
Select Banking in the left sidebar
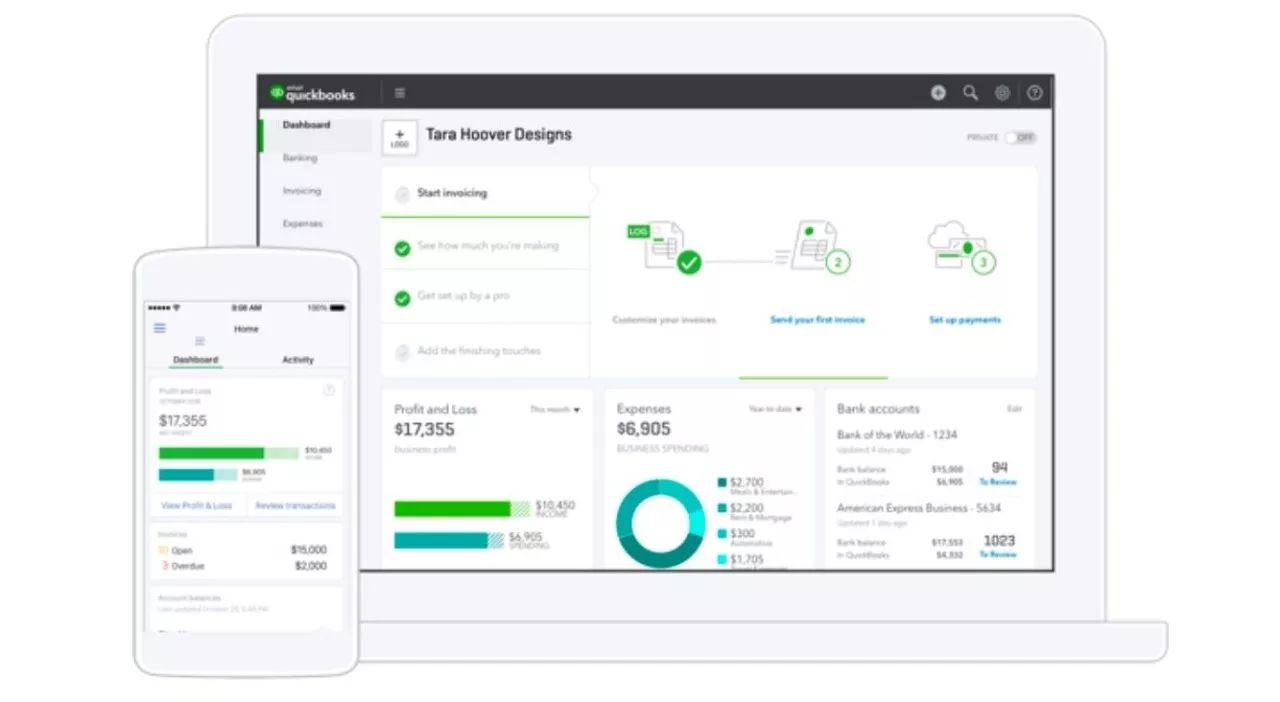pos(300,158)
